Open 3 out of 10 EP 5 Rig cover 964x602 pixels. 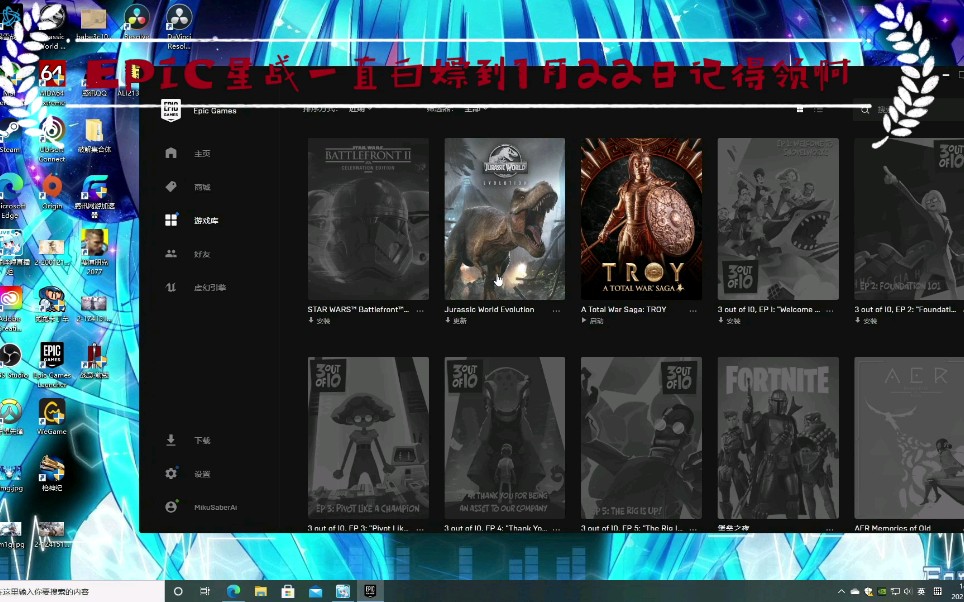[x=641, y=438]
